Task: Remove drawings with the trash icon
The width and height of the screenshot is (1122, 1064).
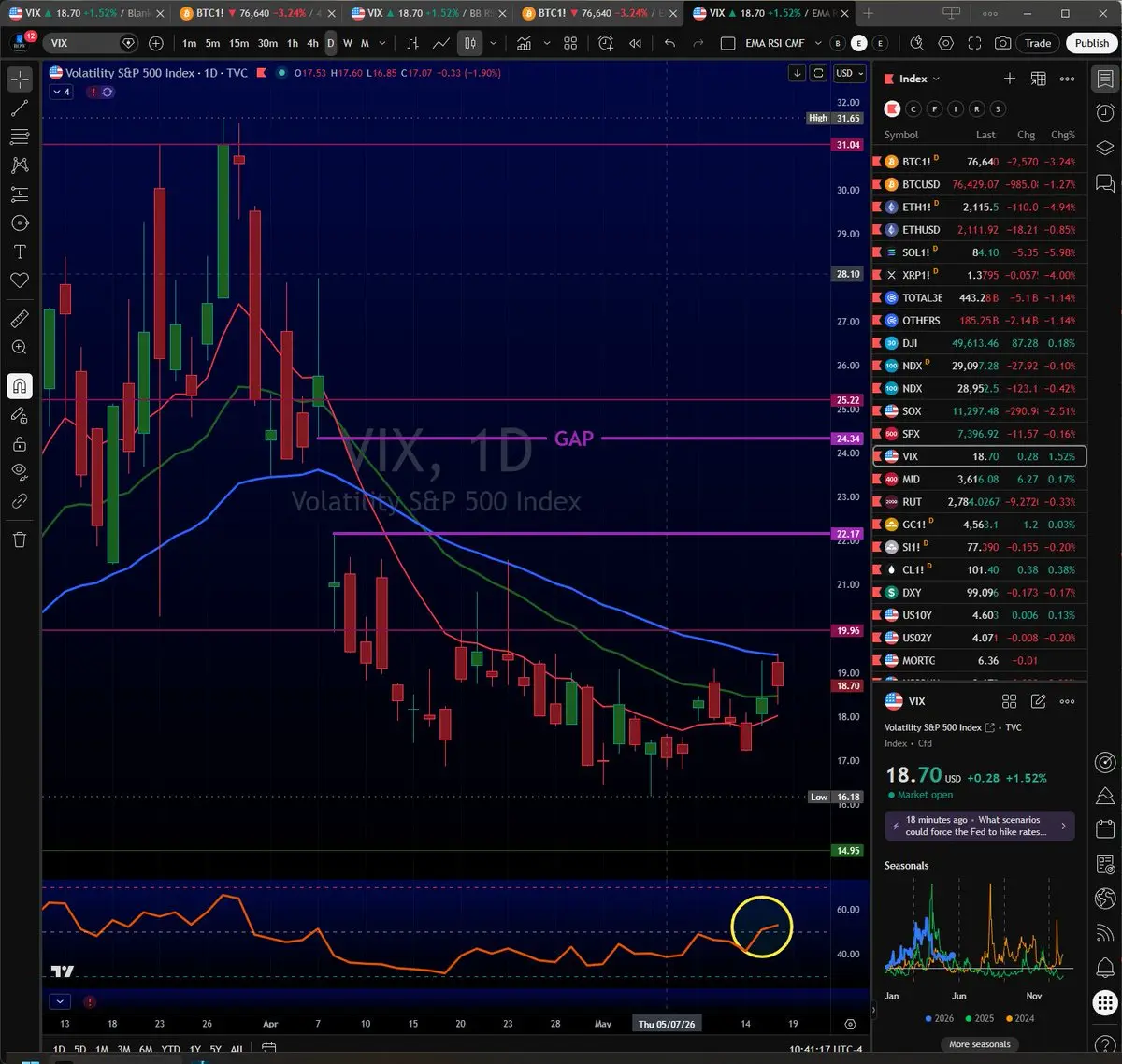Action: click(x=20, y=539)
